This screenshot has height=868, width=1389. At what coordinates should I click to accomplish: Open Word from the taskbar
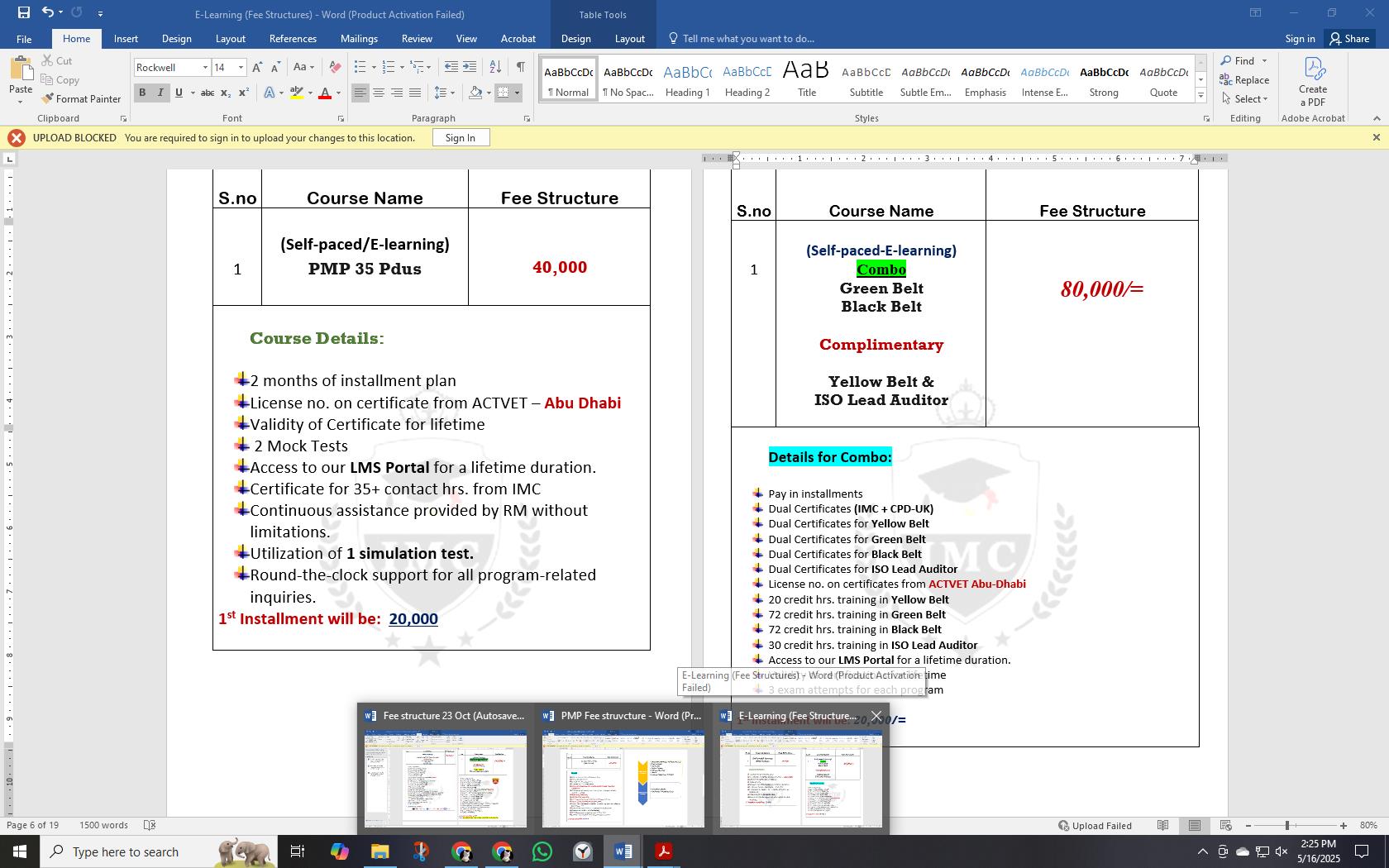pyautogui.click(x=623, y=851)
